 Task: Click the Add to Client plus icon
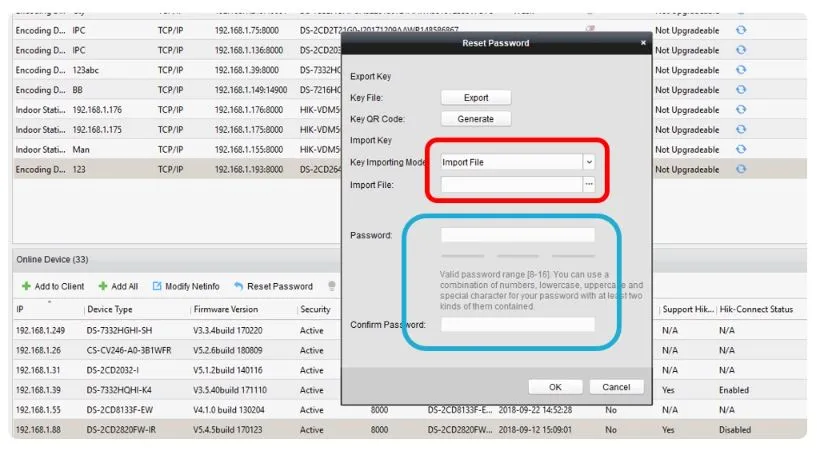point(26,286)
